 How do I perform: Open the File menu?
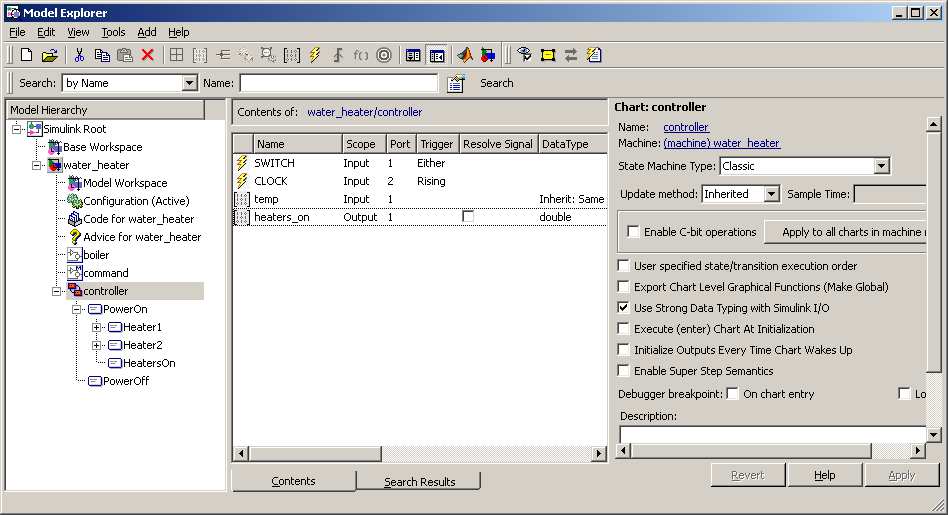pos(17,32)
